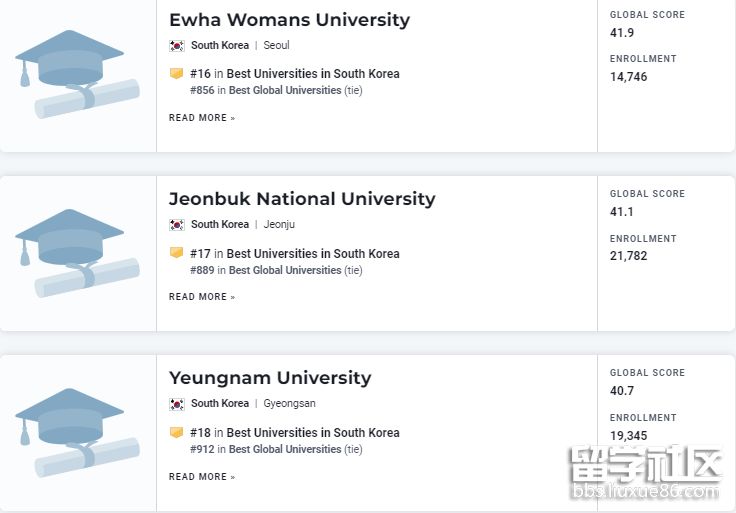Click Read More under Ewha Womans University

pos(202,118)
